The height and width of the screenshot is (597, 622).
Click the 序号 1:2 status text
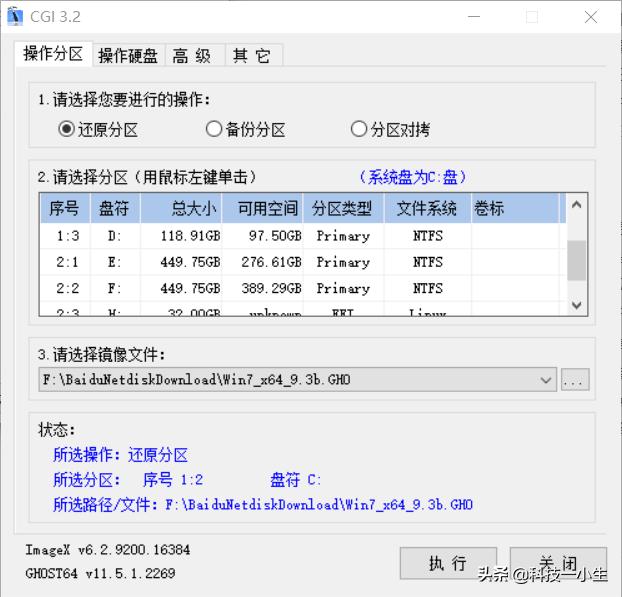[173, 480]
